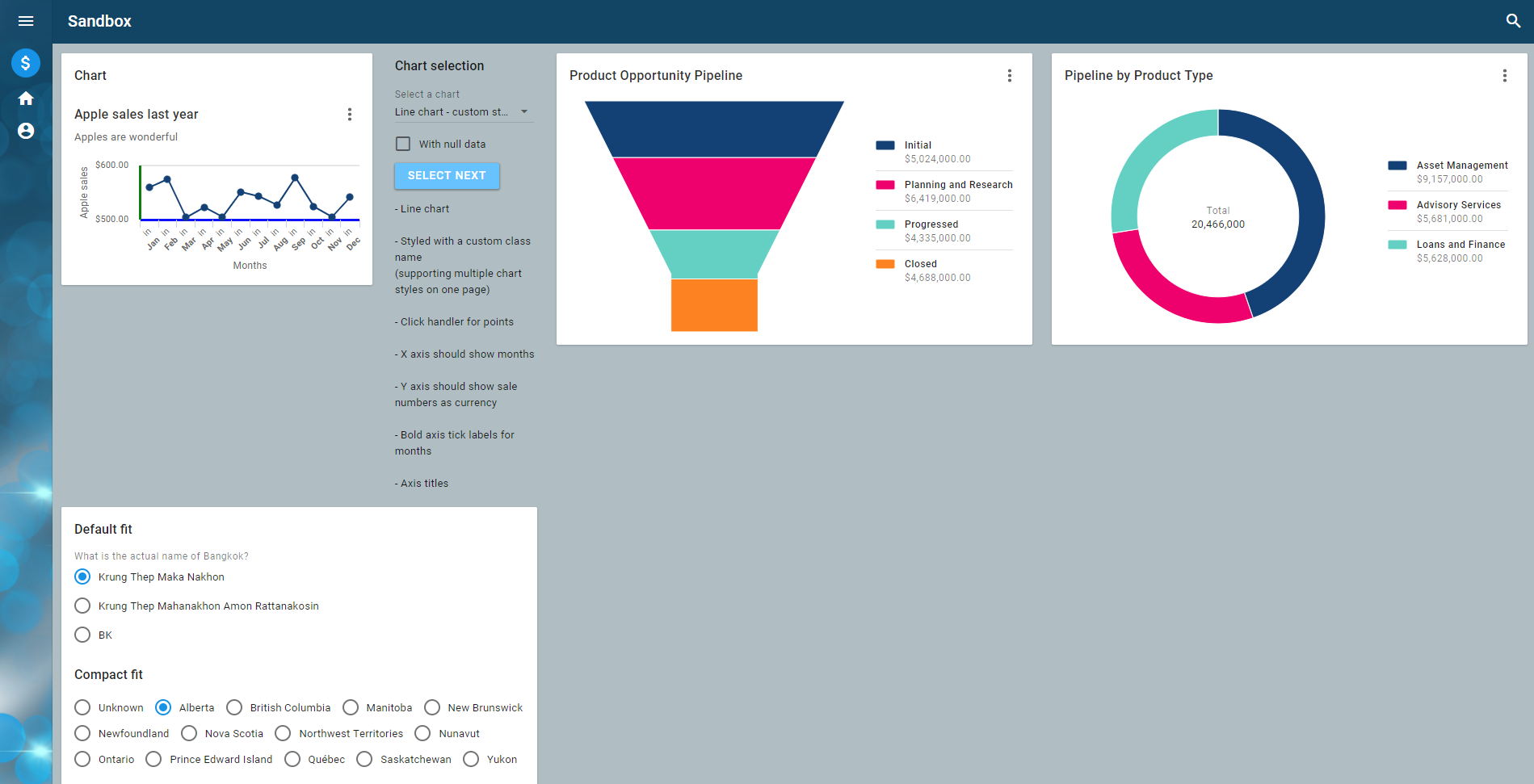Viewport: 1534px width, 784px height.
Task: Click the dollar sign sidebar icon
Action: pos(26,62)
